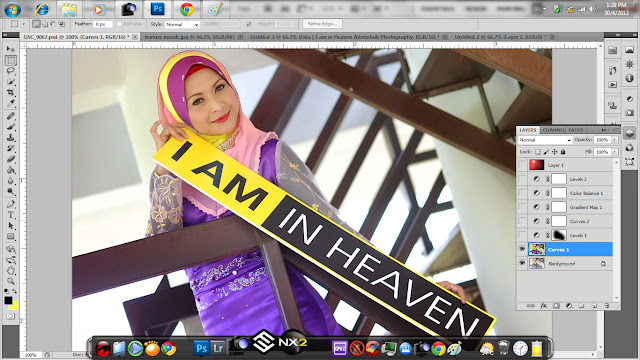Screen dimensions: 640x360
Task: Select the Eyedropper tool
Action: tap(11, 104)
